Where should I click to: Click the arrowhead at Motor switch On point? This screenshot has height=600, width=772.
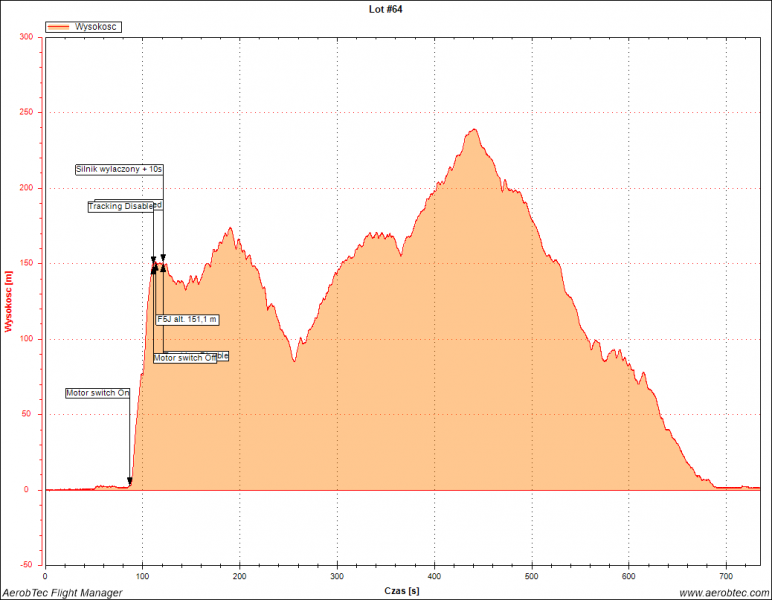pos(130,481)
